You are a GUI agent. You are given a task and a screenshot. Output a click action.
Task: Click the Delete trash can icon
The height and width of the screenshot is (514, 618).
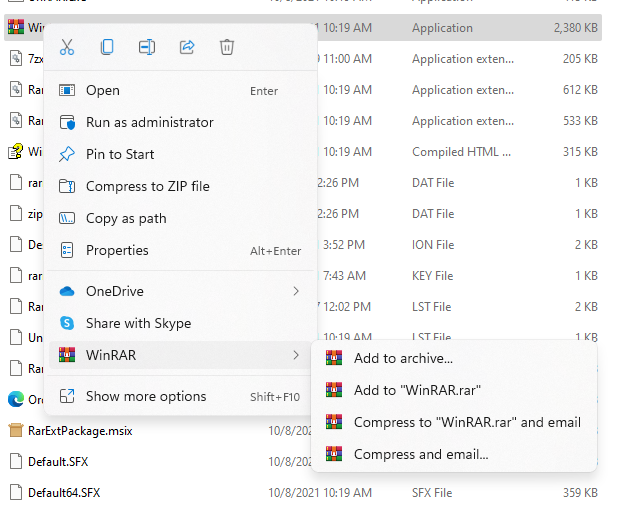click(x=227, y=47)
